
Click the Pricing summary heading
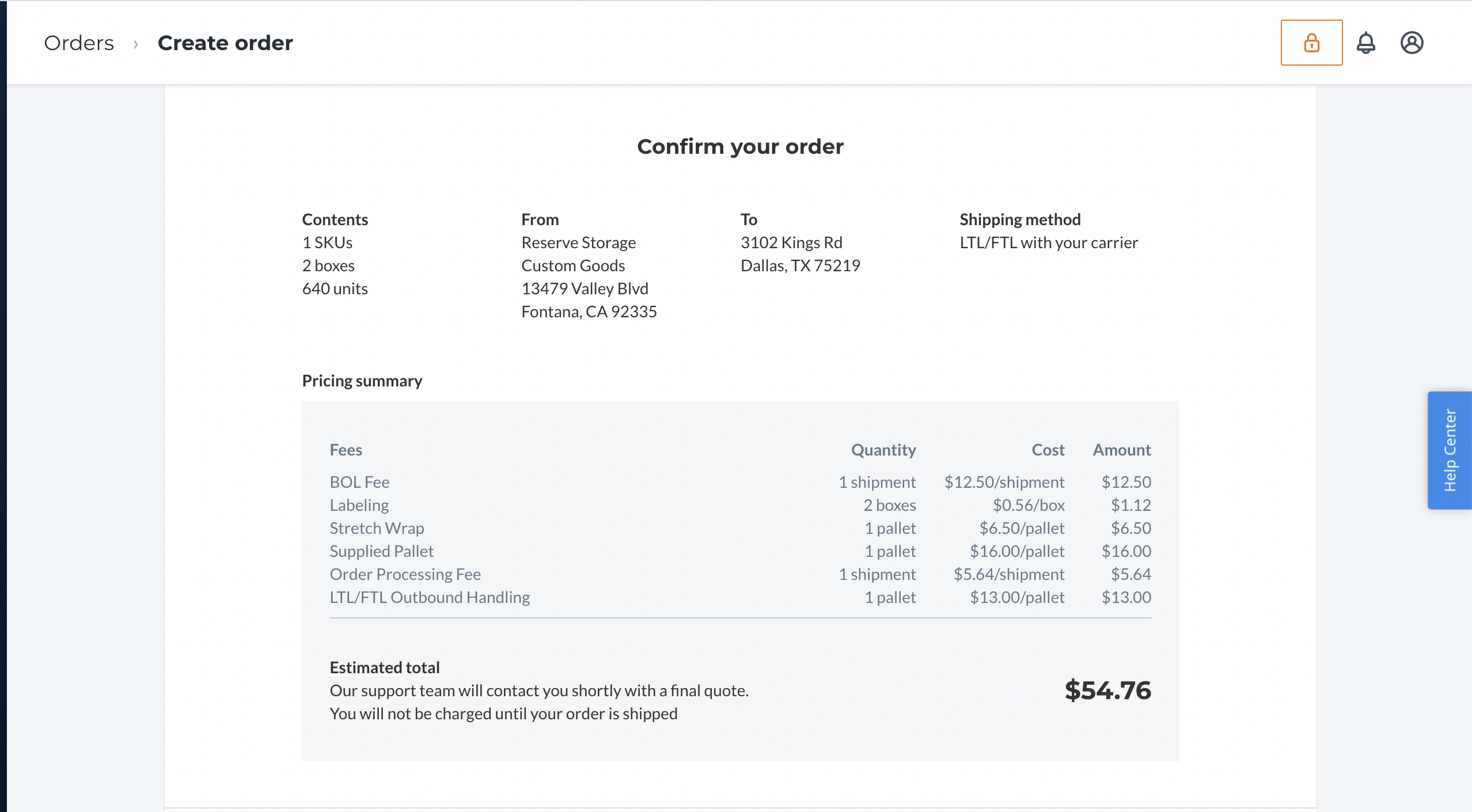[362, 381]
